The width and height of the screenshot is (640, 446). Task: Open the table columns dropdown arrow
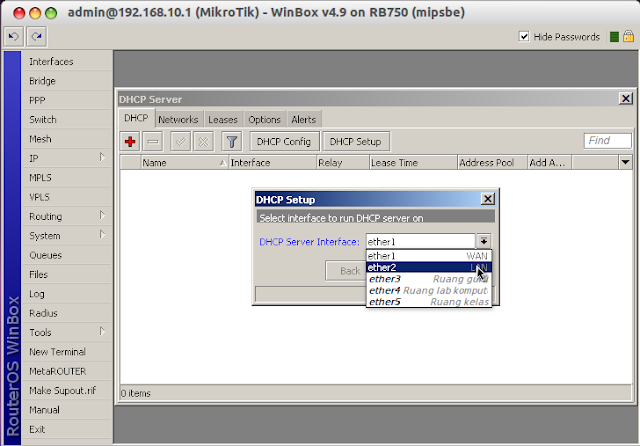[625, 162]
